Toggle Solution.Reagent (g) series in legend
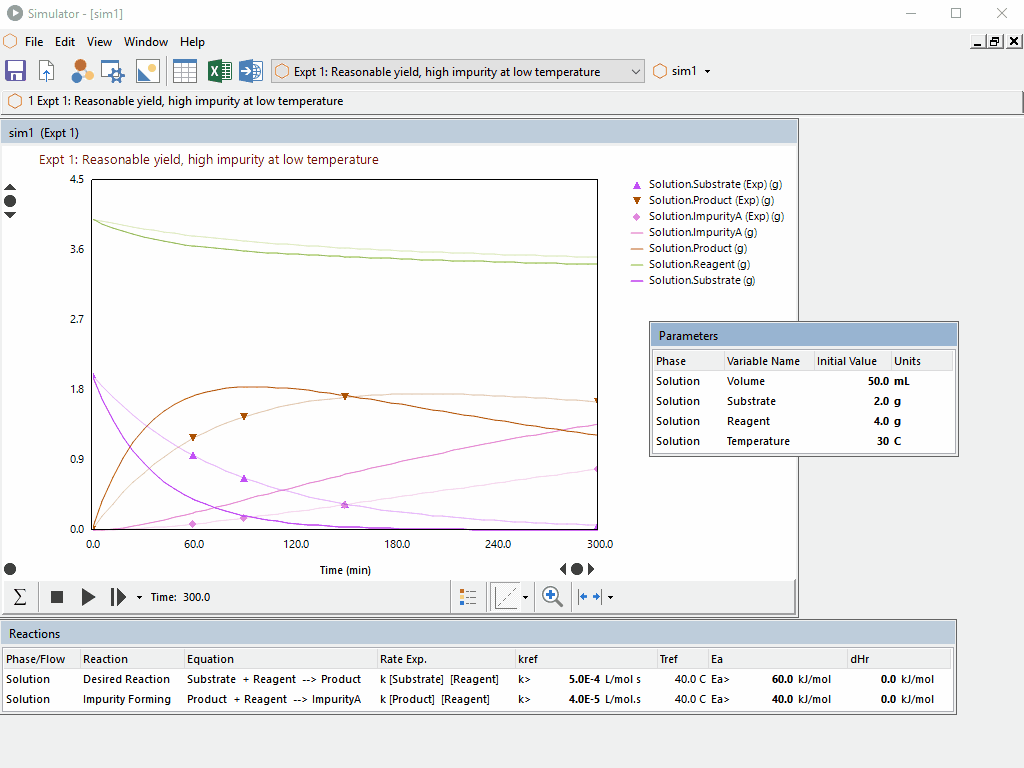The height and width of the screenshot is (768, 1024). click(x=699, y=264)
